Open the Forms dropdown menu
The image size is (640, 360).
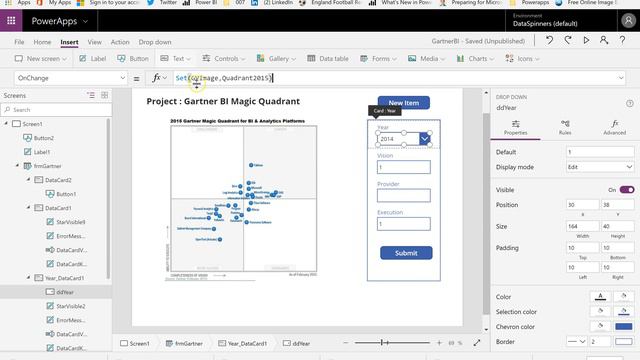(x=378, y=59)
